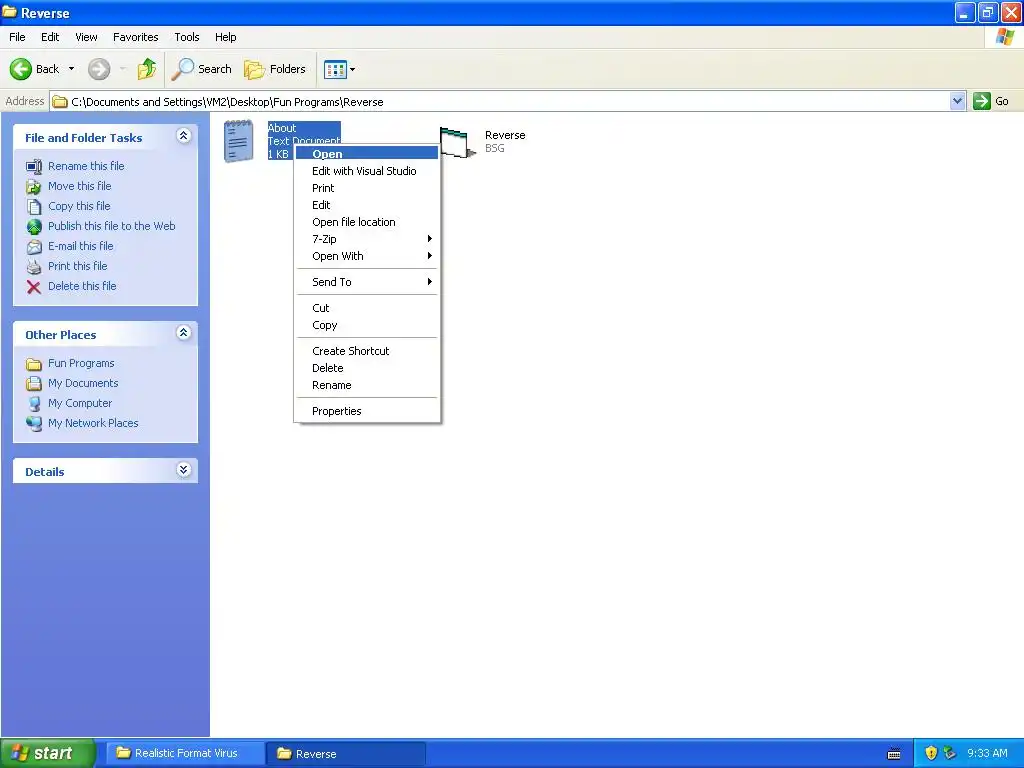Click the keyboard icon in the taskbar
Viewport: 1024px width, 768px height.
pyautogui.click(x=894, y=754)
